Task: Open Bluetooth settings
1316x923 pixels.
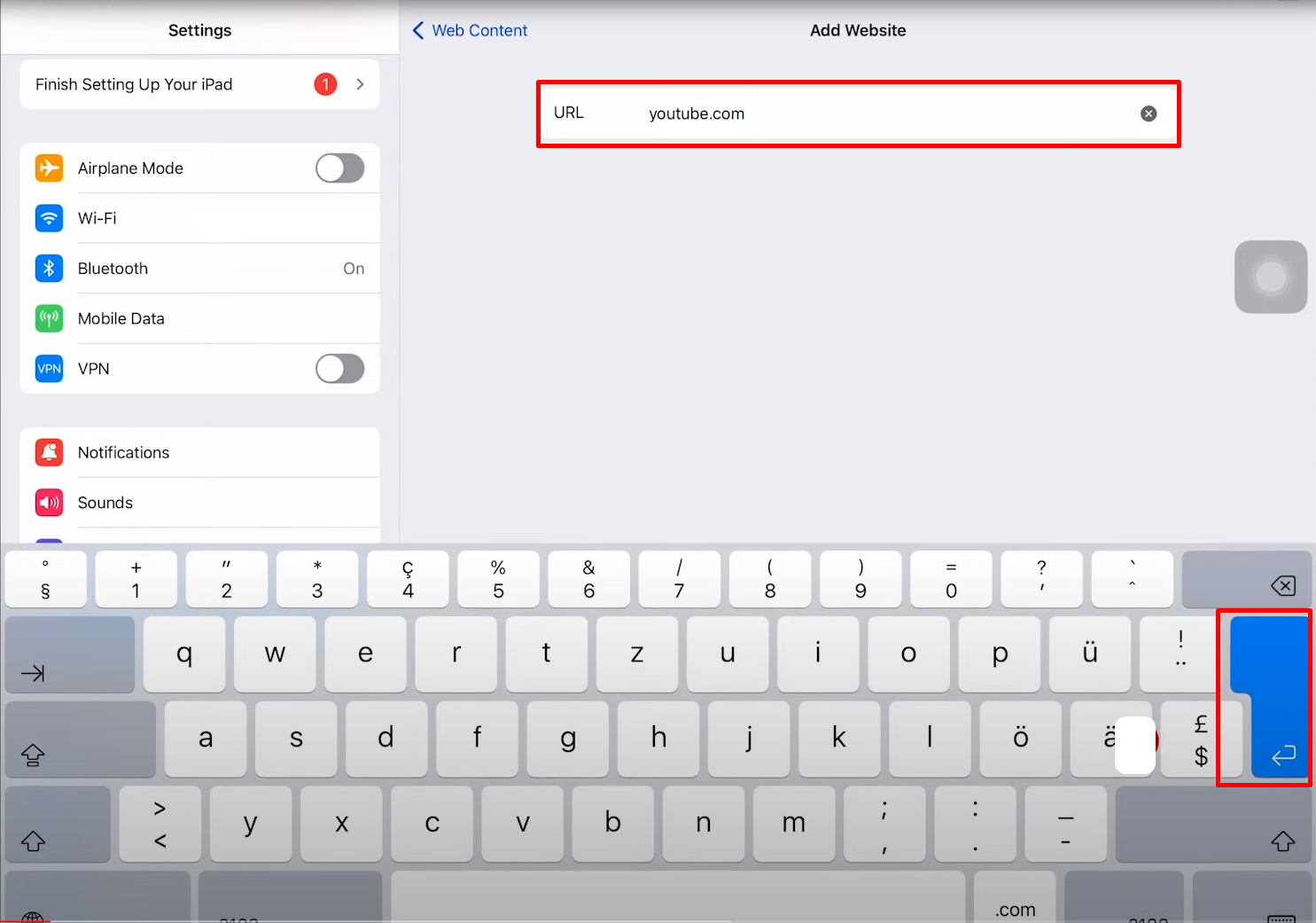Action: click(x=200, y=269)
